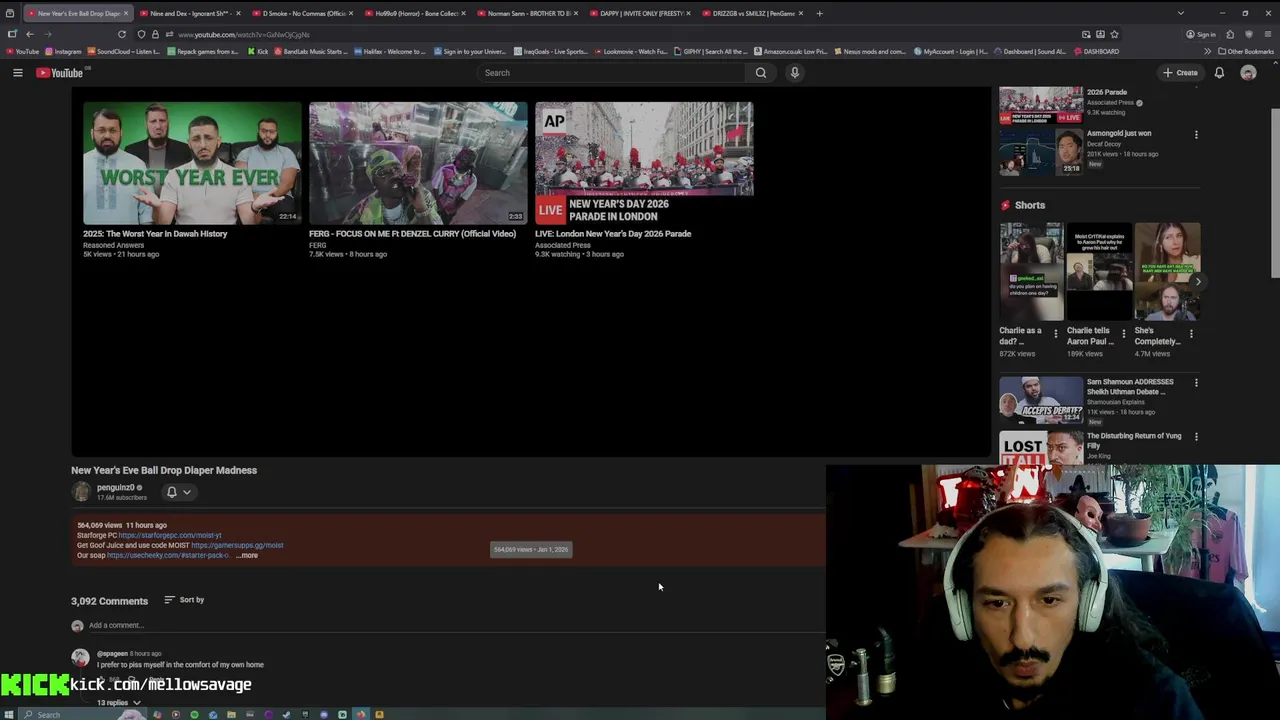Open the starforgepc.com/moist-yt link
1280x720 pixels.
coord(170,535)
